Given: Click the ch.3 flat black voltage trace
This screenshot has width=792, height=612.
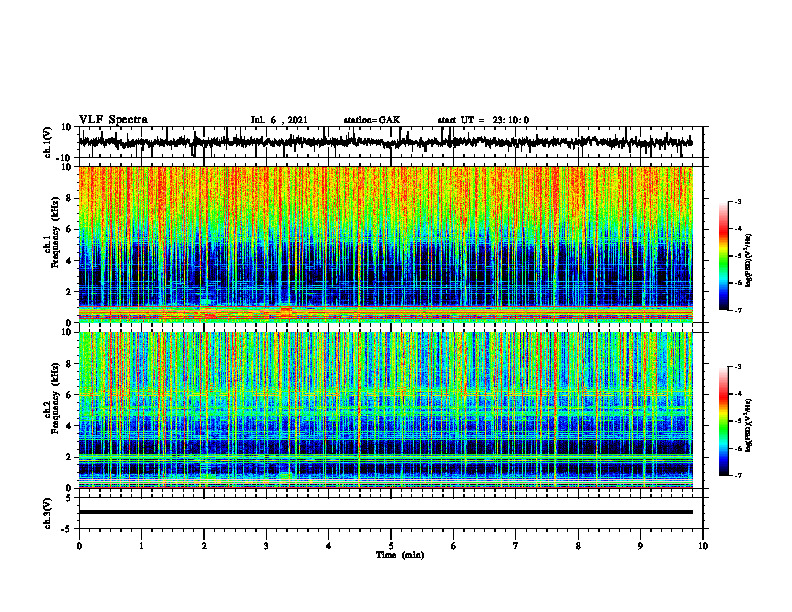Looking at the screenshot, I should [385, 512].
